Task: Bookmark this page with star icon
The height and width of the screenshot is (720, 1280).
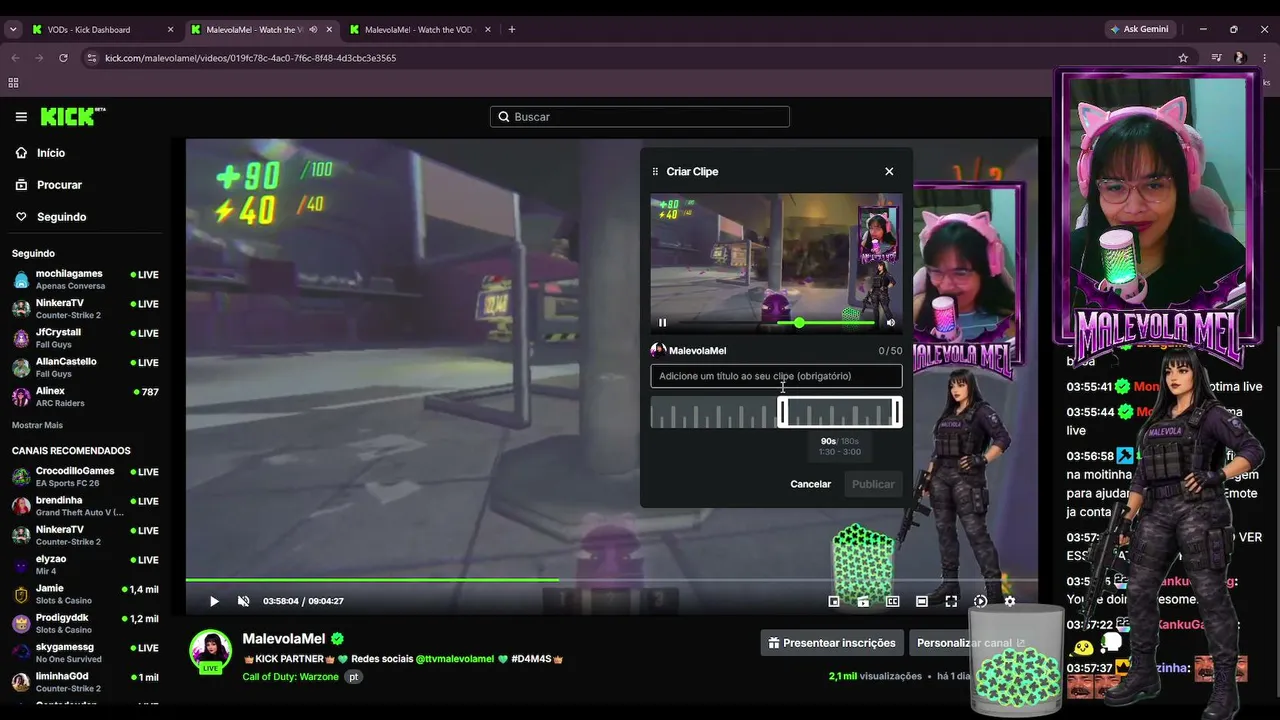Action: point(1183,58)
